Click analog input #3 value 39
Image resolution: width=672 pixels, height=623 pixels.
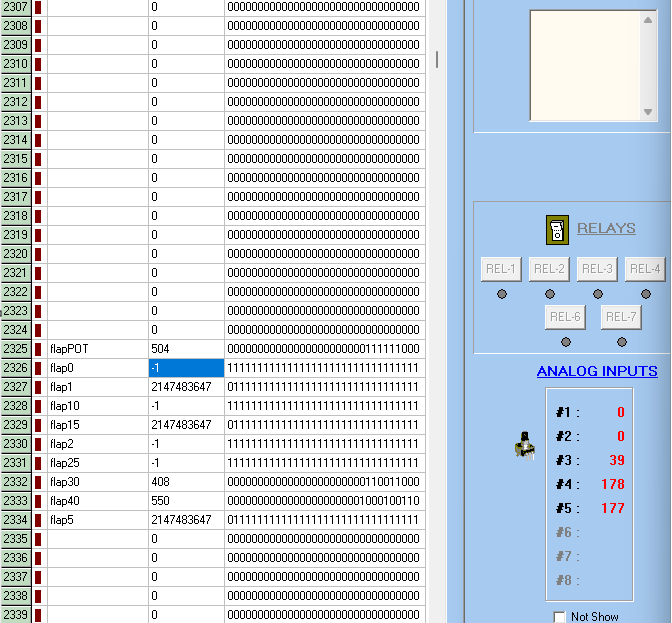(x=617, y=460)
